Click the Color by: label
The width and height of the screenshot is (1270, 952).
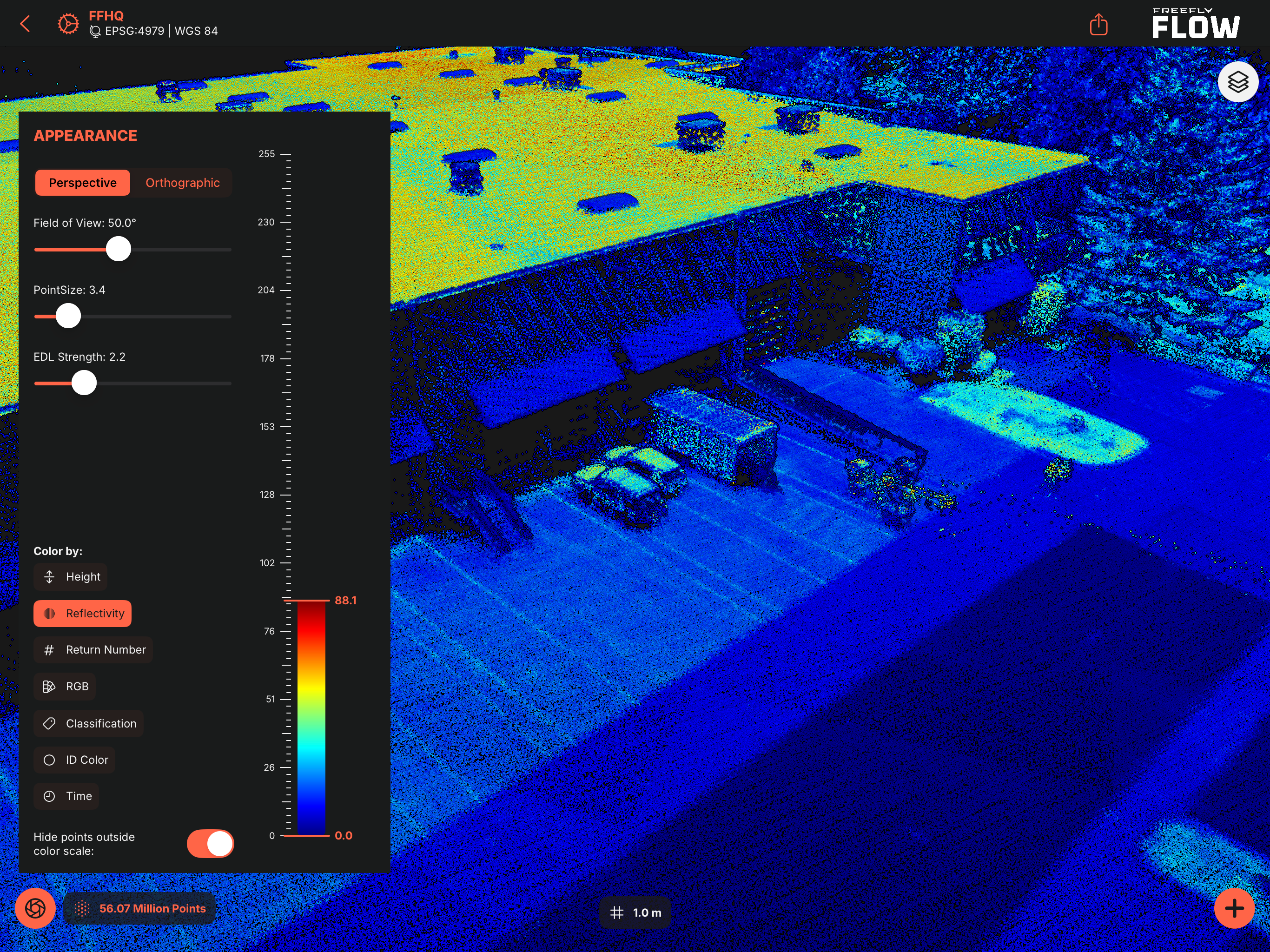[58, 551]
